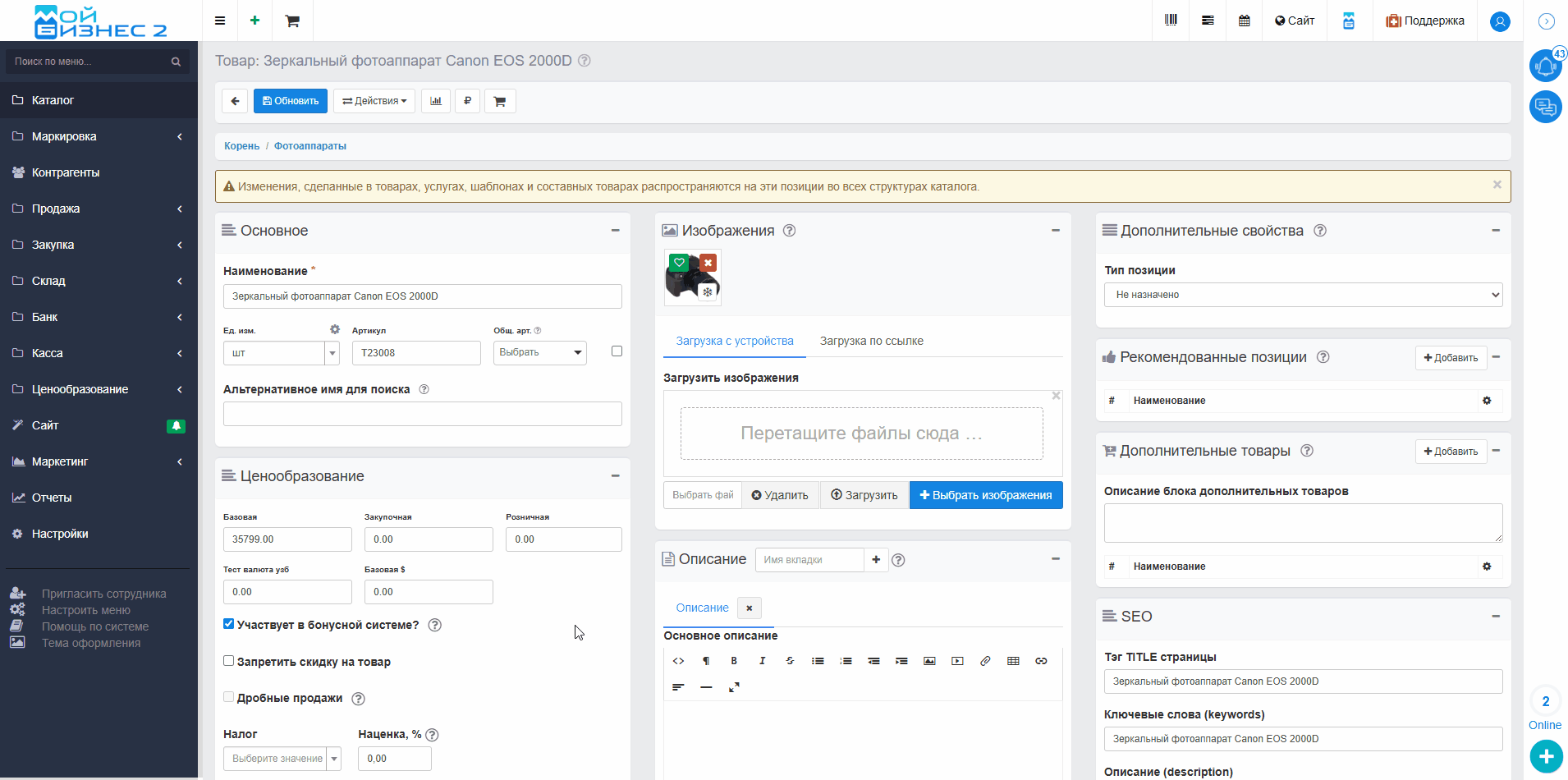The image size is (1568, 780).
Task: Enable Запретить скидку на товар checkbox
Action: 229,661
